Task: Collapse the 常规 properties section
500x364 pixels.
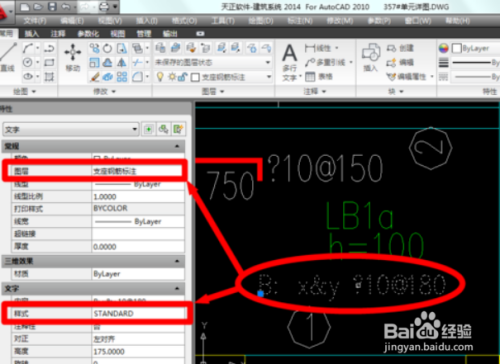Action: tap(177, 146)
